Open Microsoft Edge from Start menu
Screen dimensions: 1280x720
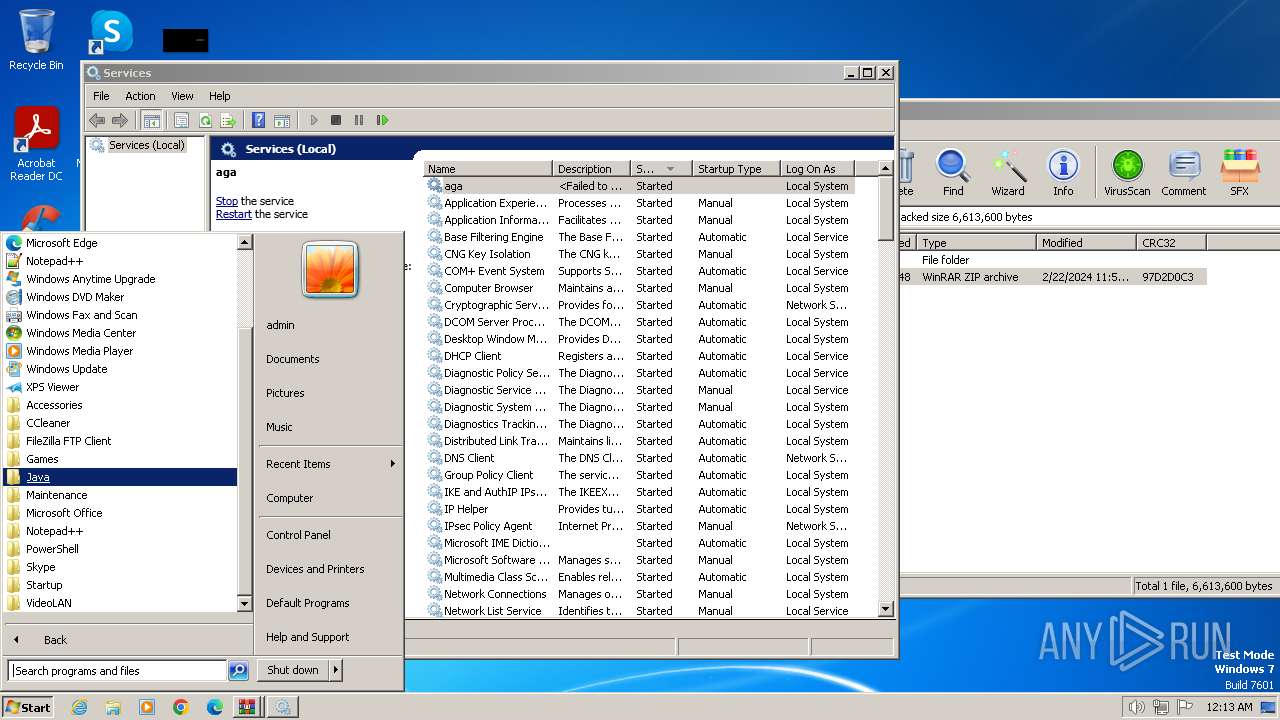pos(120,243)
